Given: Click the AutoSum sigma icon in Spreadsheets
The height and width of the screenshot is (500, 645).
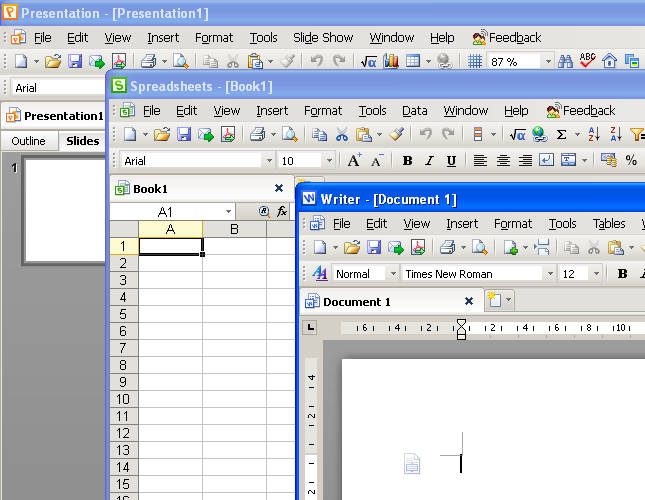Looking at the screenshot, I should 561,134.
